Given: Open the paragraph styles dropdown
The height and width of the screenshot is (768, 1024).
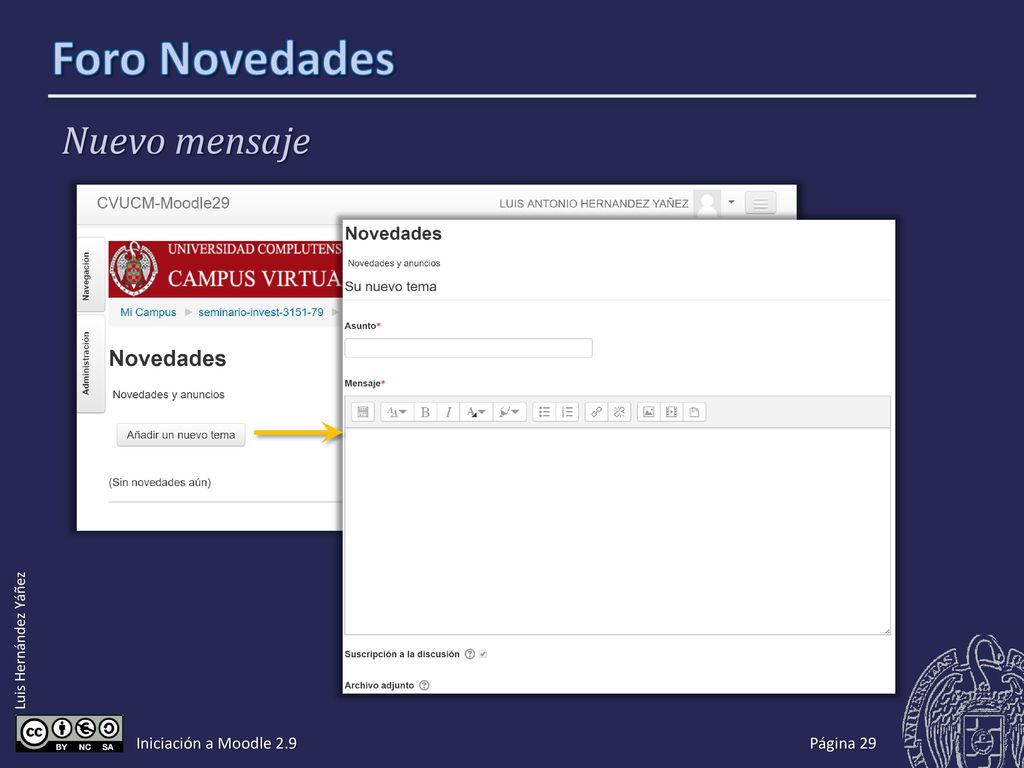Looking at the screenshot, I should (396, 412).
